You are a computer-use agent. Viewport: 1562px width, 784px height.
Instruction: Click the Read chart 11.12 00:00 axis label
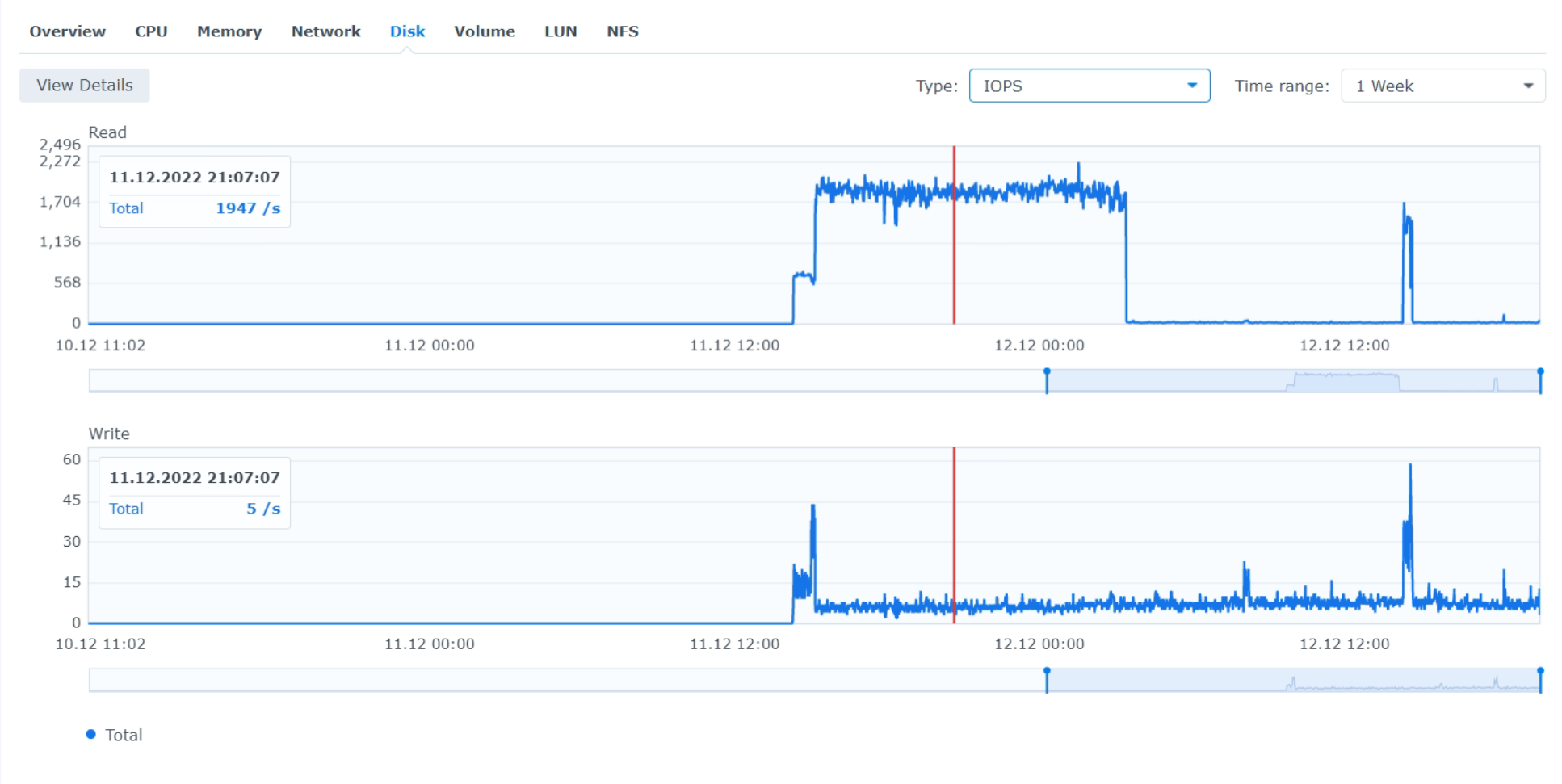pos(429,346)
